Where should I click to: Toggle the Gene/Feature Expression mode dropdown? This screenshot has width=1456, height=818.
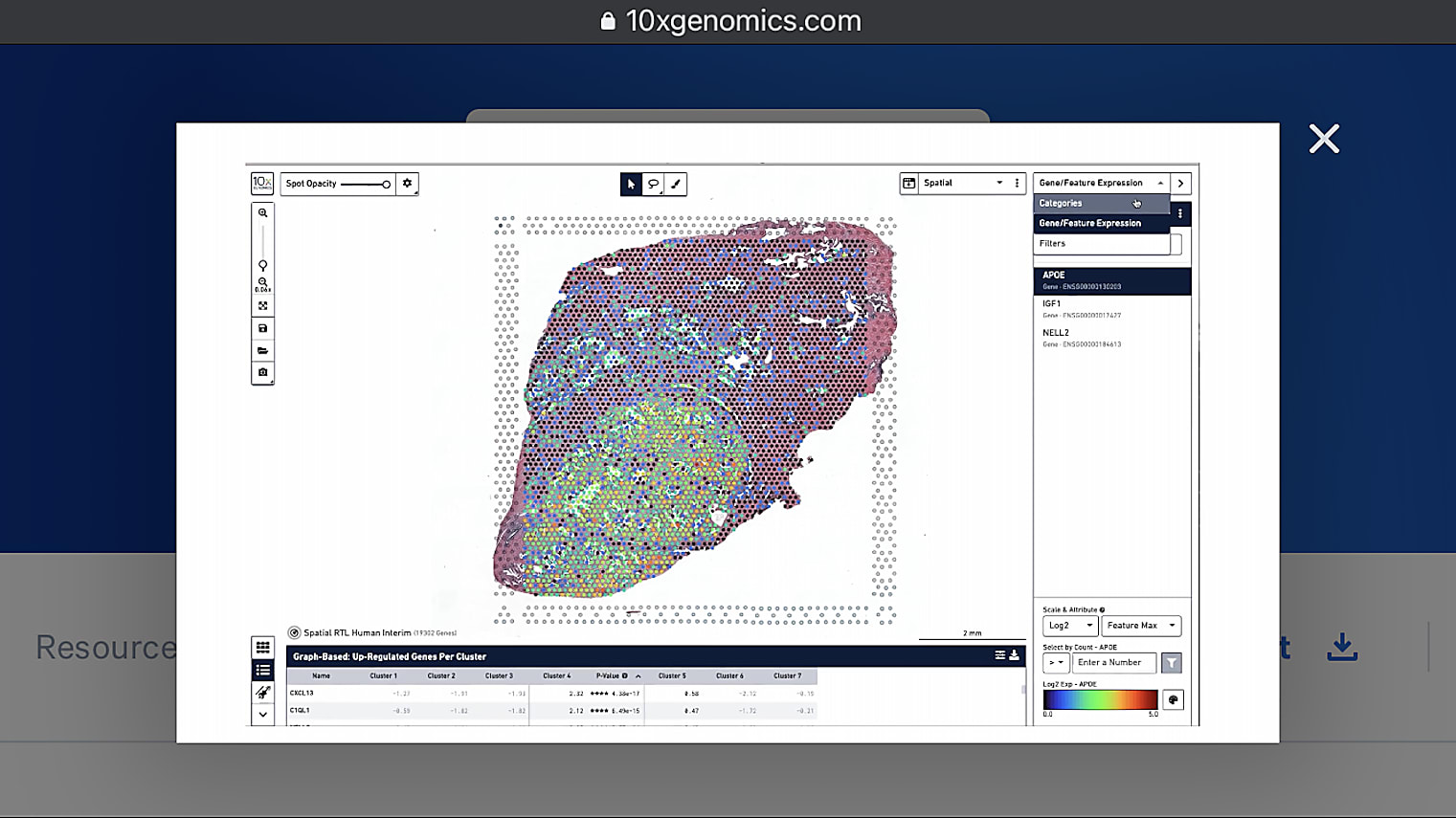point(1101,183)
